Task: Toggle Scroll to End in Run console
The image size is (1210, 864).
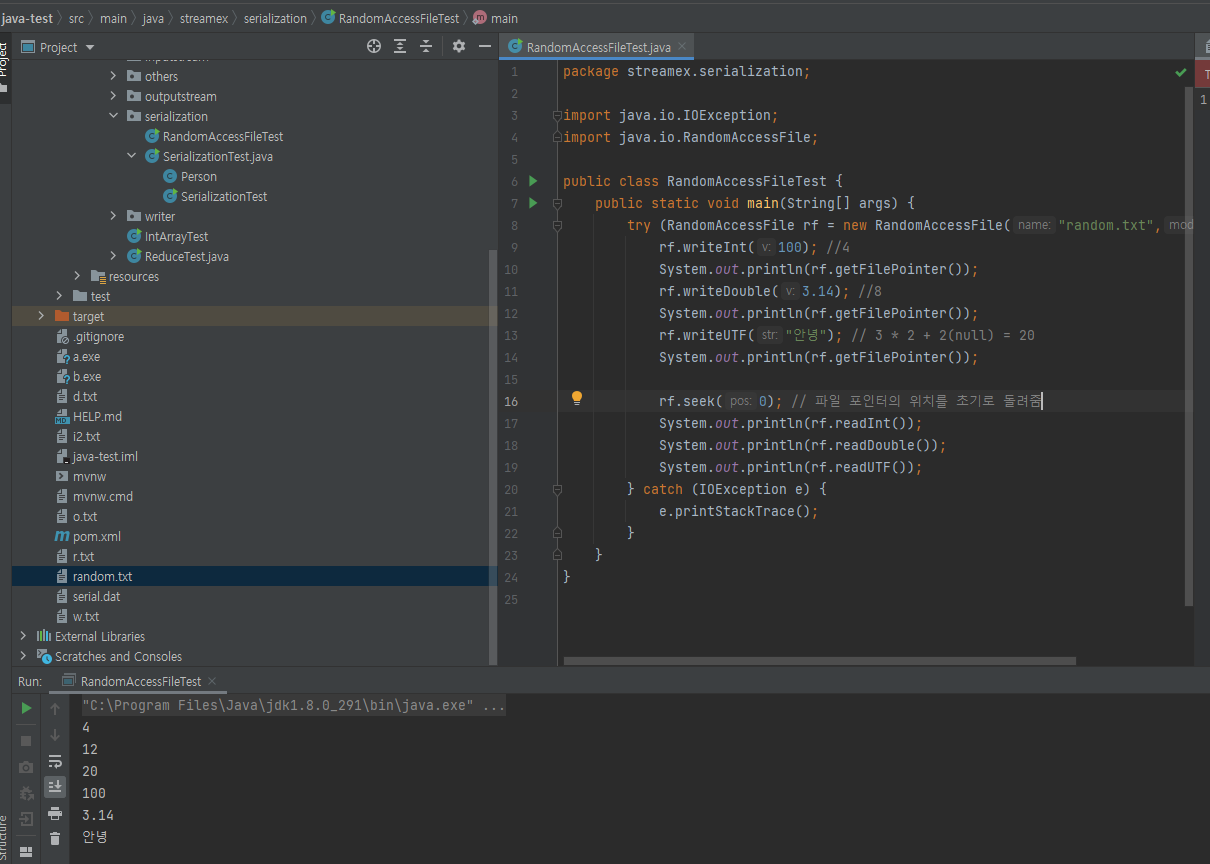Action: 55,787
